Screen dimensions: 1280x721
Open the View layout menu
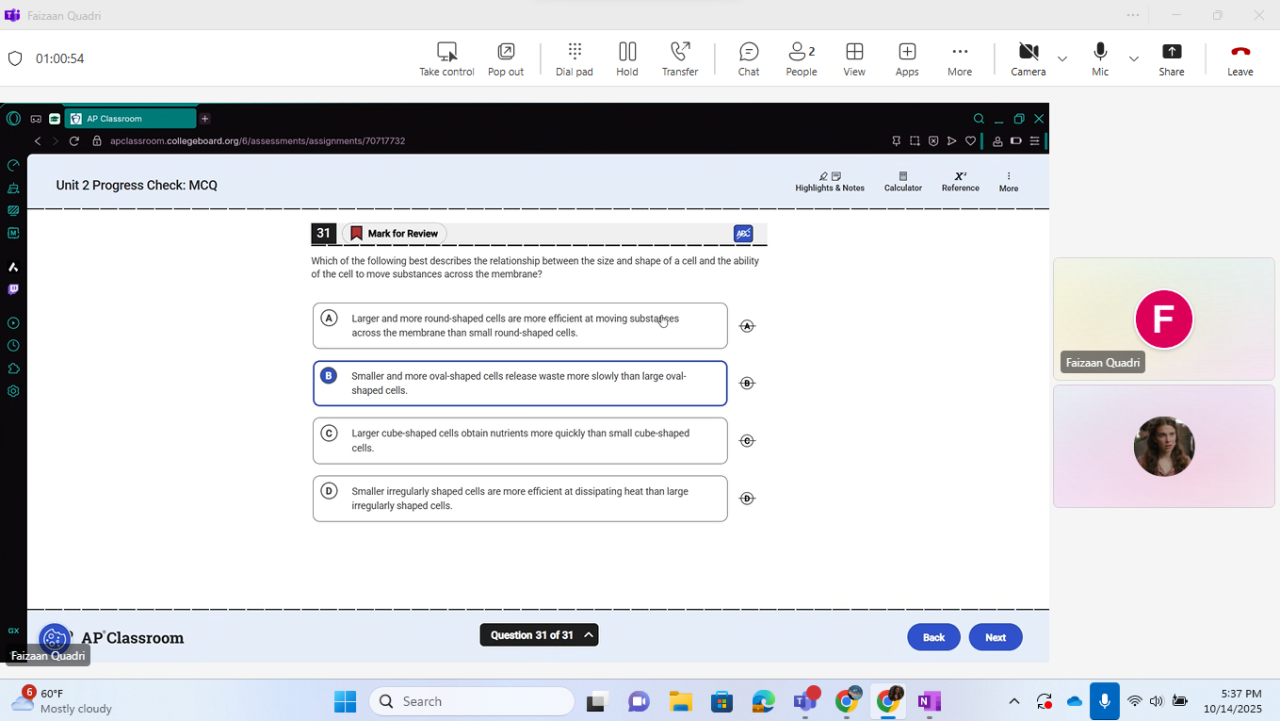coord(854,58)
